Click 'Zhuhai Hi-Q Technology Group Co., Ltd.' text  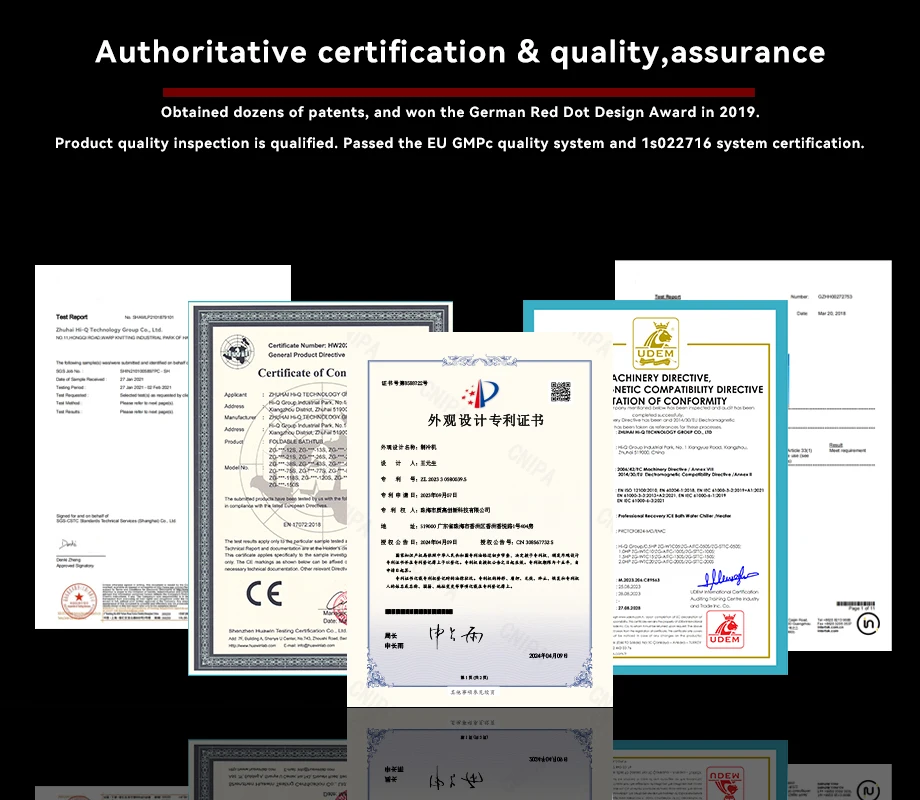click(109, 330)
